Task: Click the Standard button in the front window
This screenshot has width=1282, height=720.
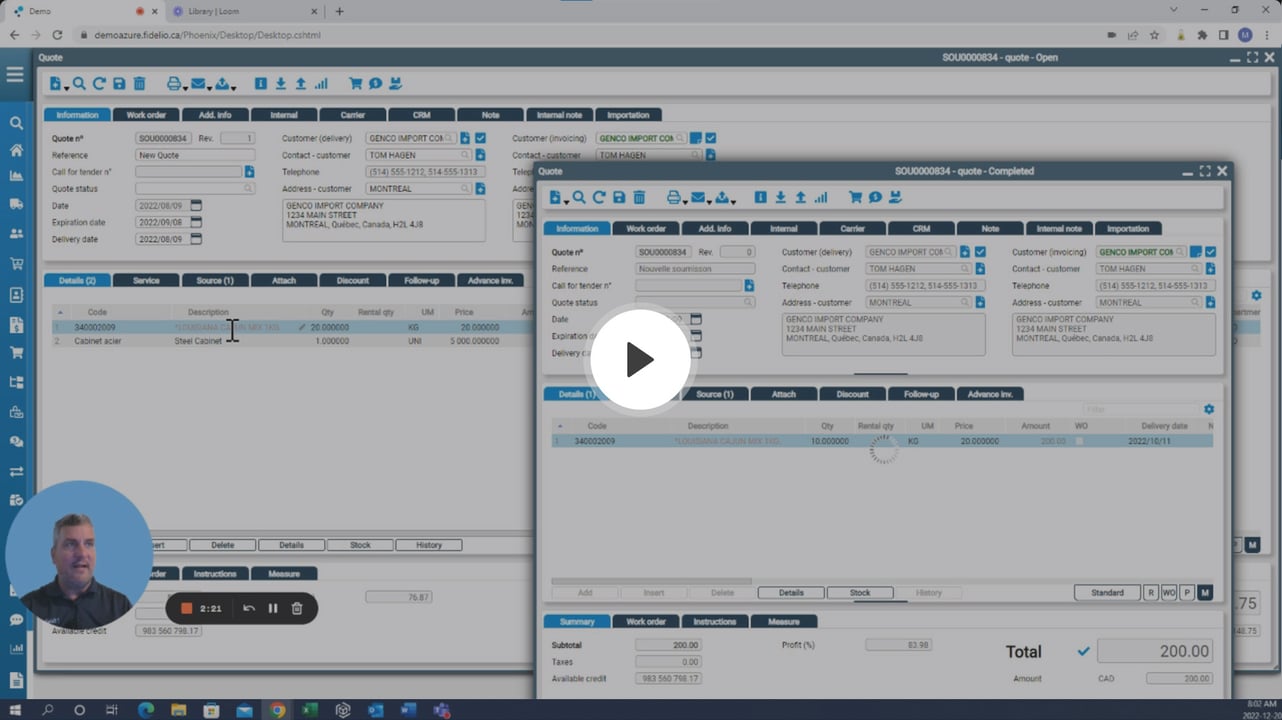Action: 1107,593
